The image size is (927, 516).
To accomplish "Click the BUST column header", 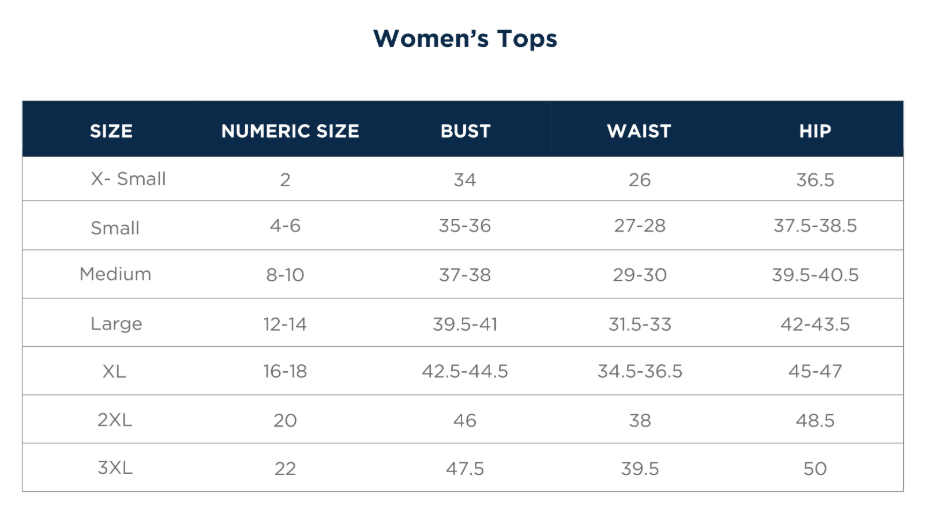I will pyautogui.click(x=465, y=131).
